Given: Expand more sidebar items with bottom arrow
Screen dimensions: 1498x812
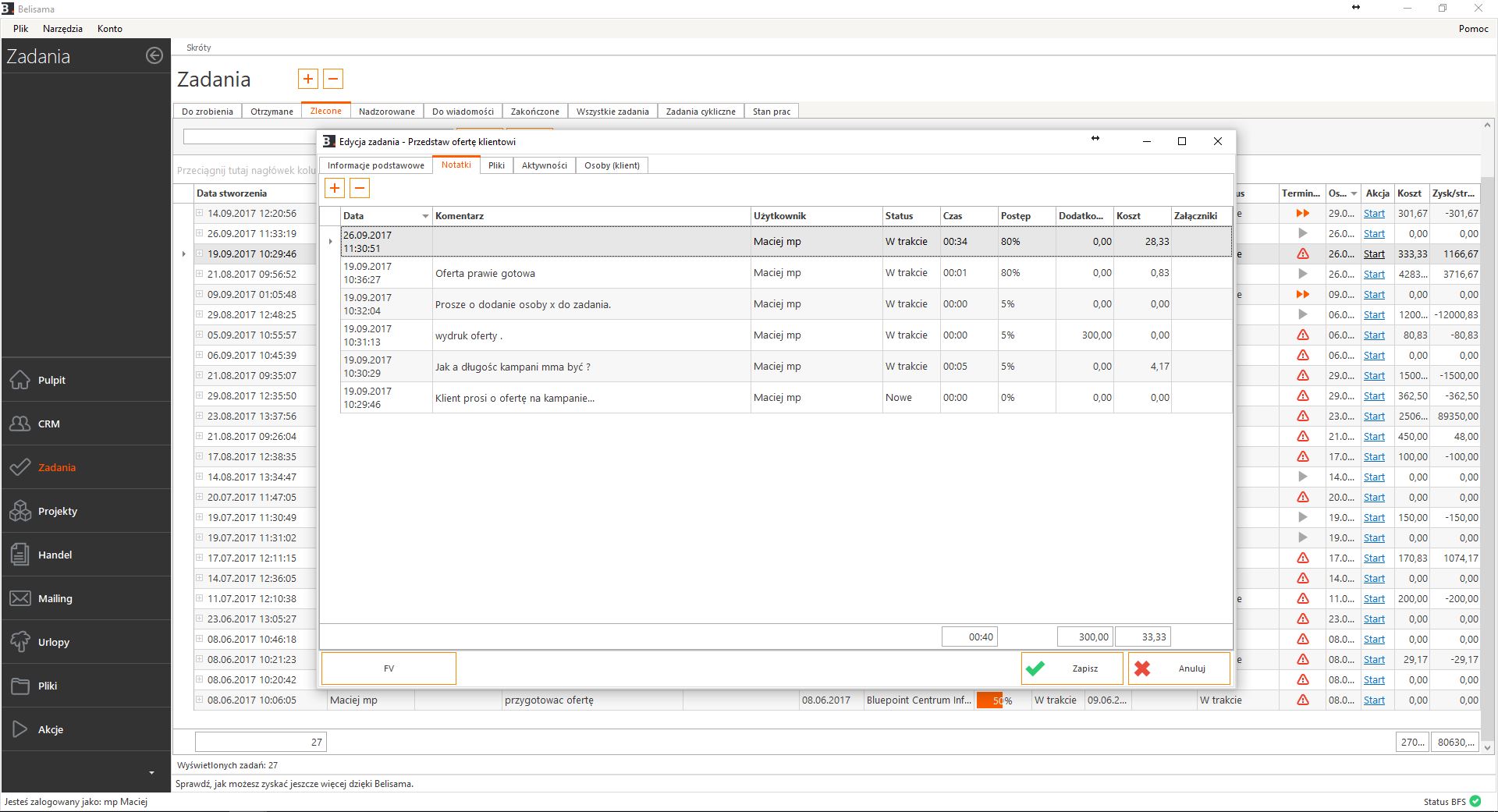Looking at the screenshot, I should click(x=151, y=773).
